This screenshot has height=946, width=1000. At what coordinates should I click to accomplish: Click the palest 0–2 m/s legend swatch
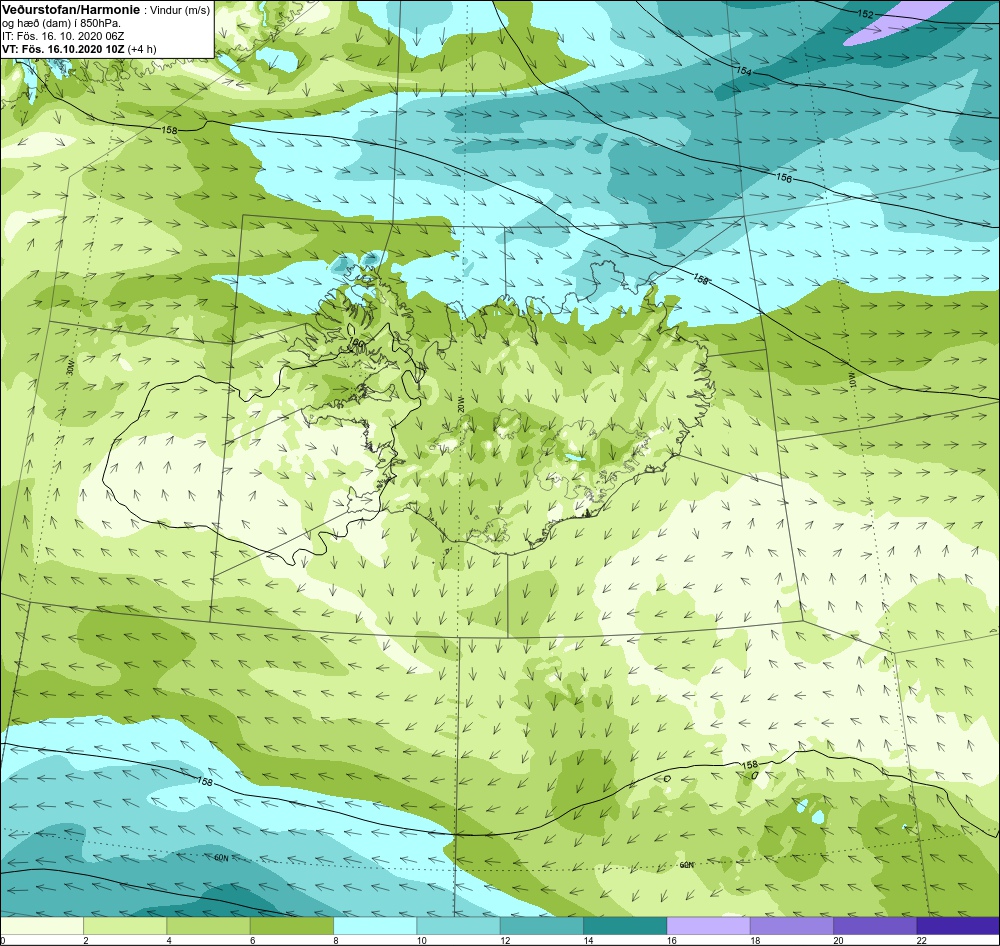coord(42,926)
